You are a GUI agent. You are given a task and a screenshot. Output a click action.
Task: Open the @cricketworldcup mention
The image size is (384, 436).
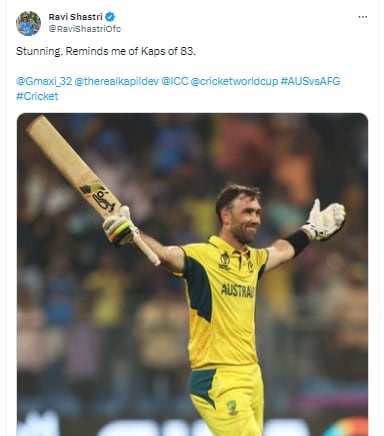click(234, 81)
